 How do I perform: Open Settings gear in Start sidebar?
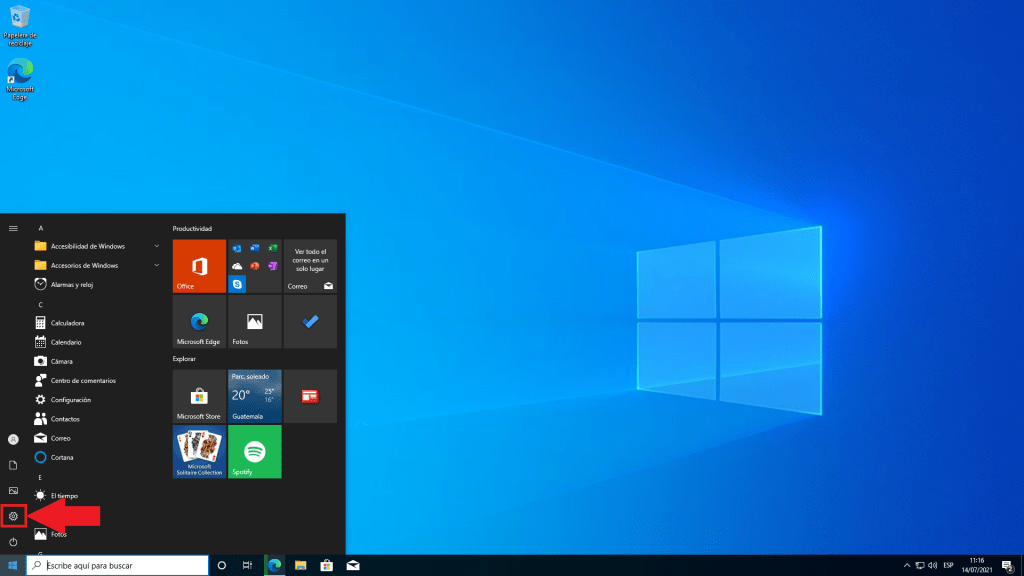coord(13,516)
